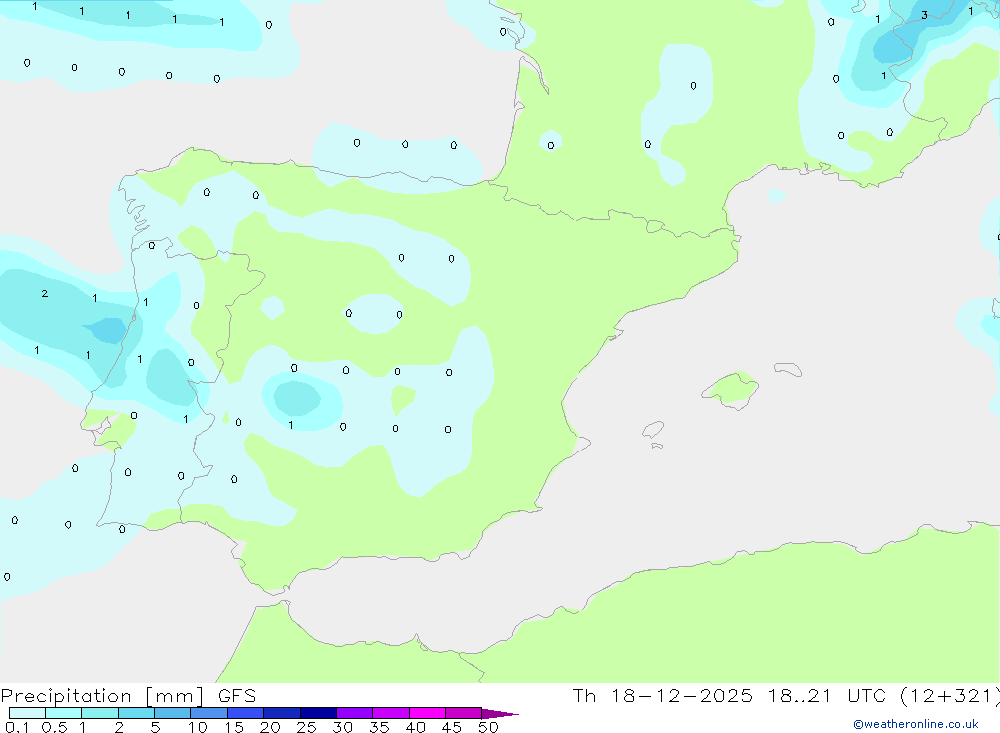
Task: Click the Mallorca island on the map
Action: 730,389
